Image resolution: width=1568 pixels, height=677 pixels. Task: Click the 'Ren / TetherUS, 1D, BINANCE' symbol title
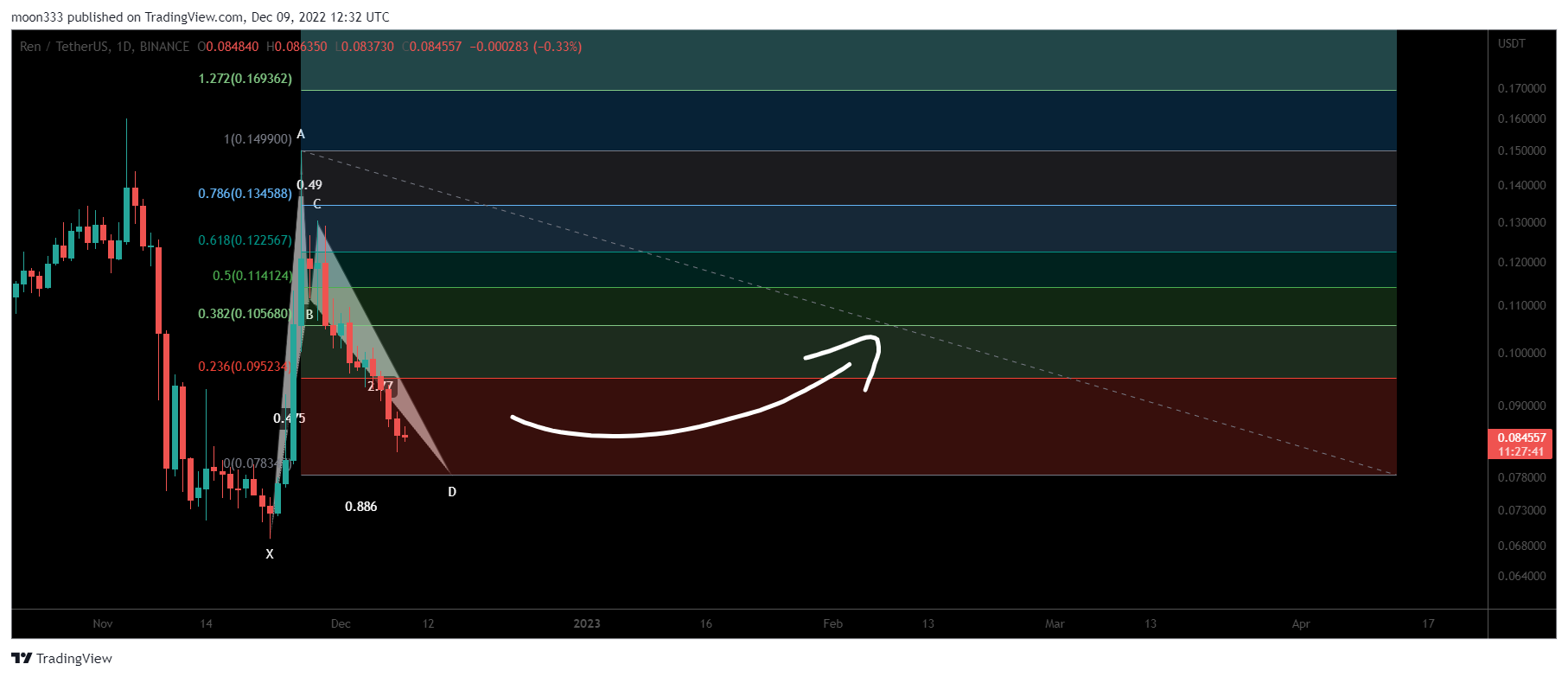point(105,47)
